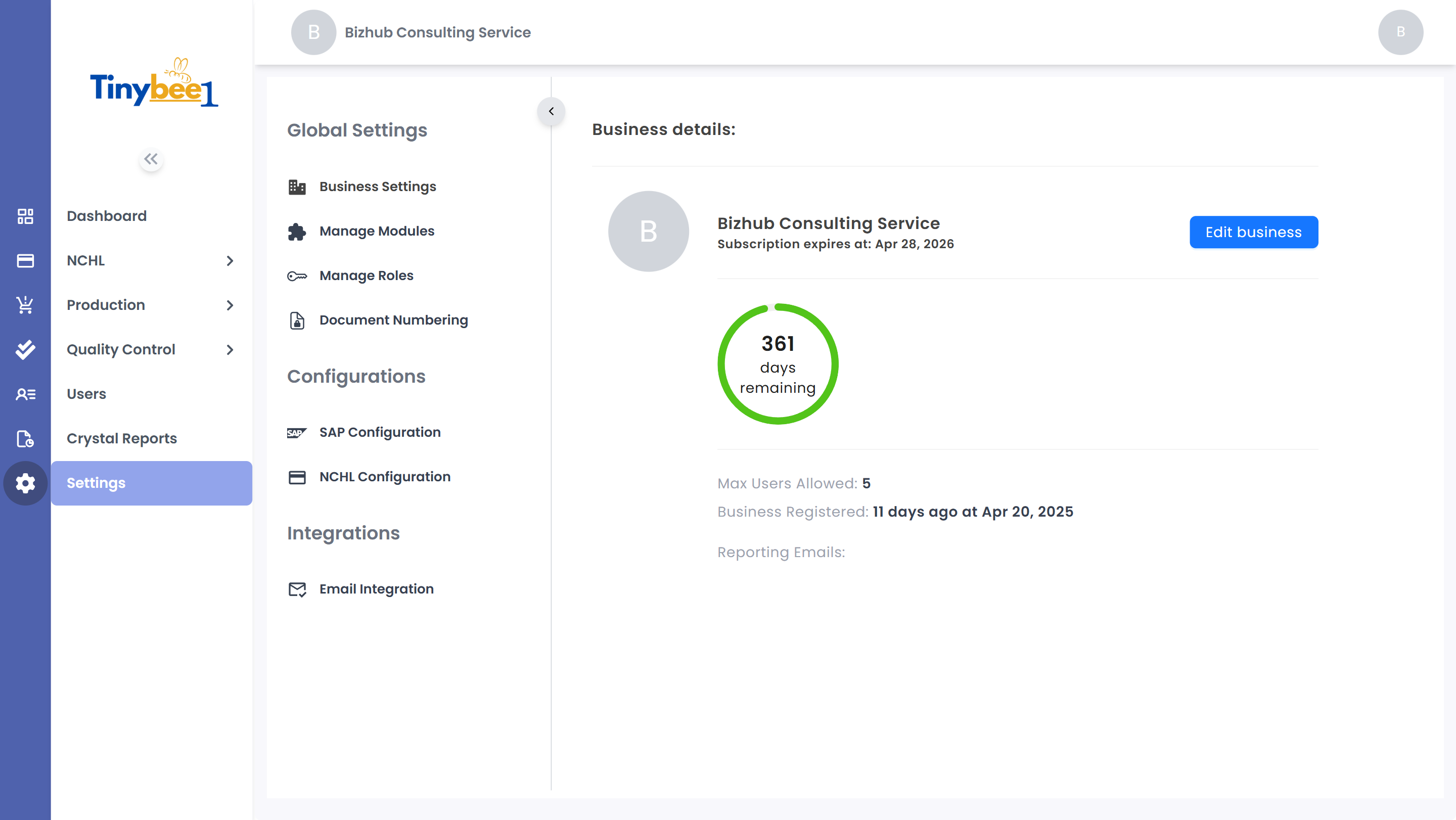Select the NCHL card icon in the sidebar rail
Screen dimensions: 1456x820
pos(25,260)
